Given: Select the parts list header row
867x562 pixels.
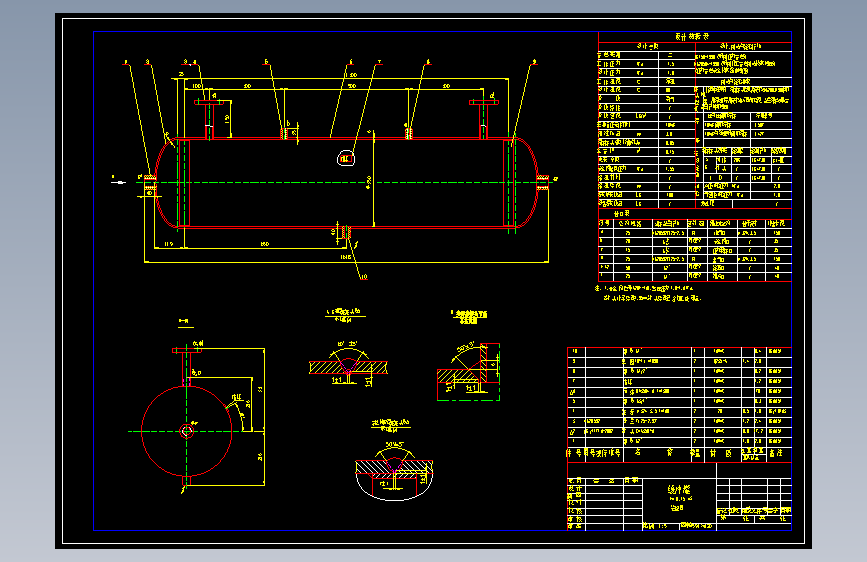Looking at the screenshot, I should 680,454.
